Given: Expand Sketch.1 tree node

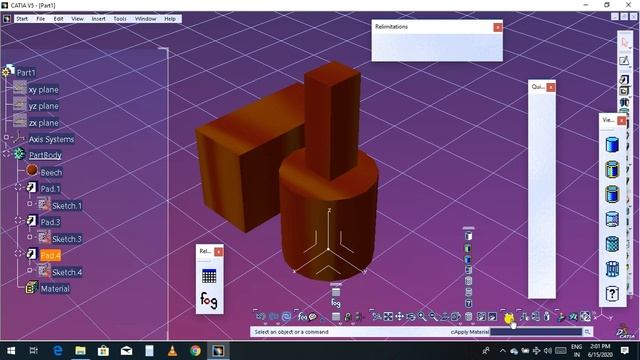Looking at the screenshot, I should (x=29, y=204).
